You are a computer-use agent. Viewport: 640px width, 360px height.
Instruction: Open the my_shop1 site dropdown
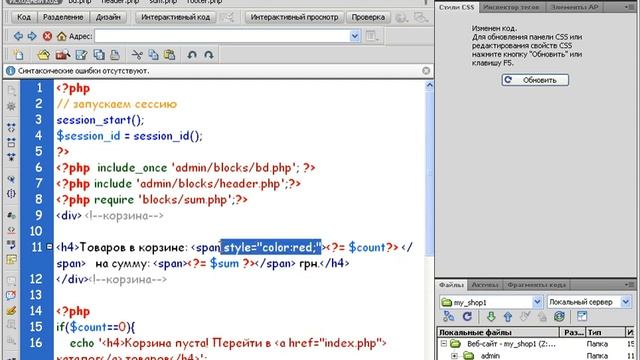(491, 302)
